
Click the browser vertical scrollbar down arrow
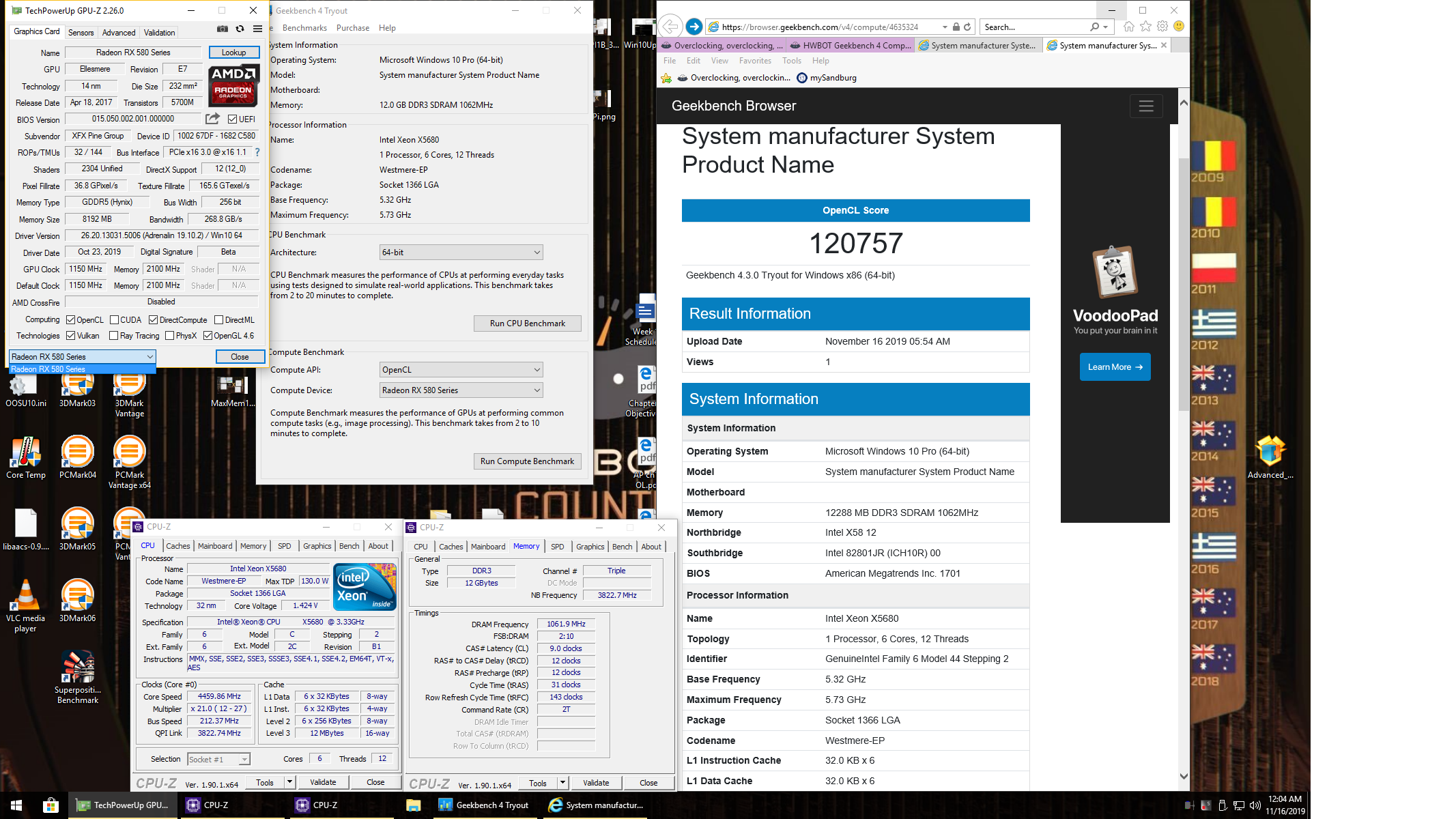1184,776
